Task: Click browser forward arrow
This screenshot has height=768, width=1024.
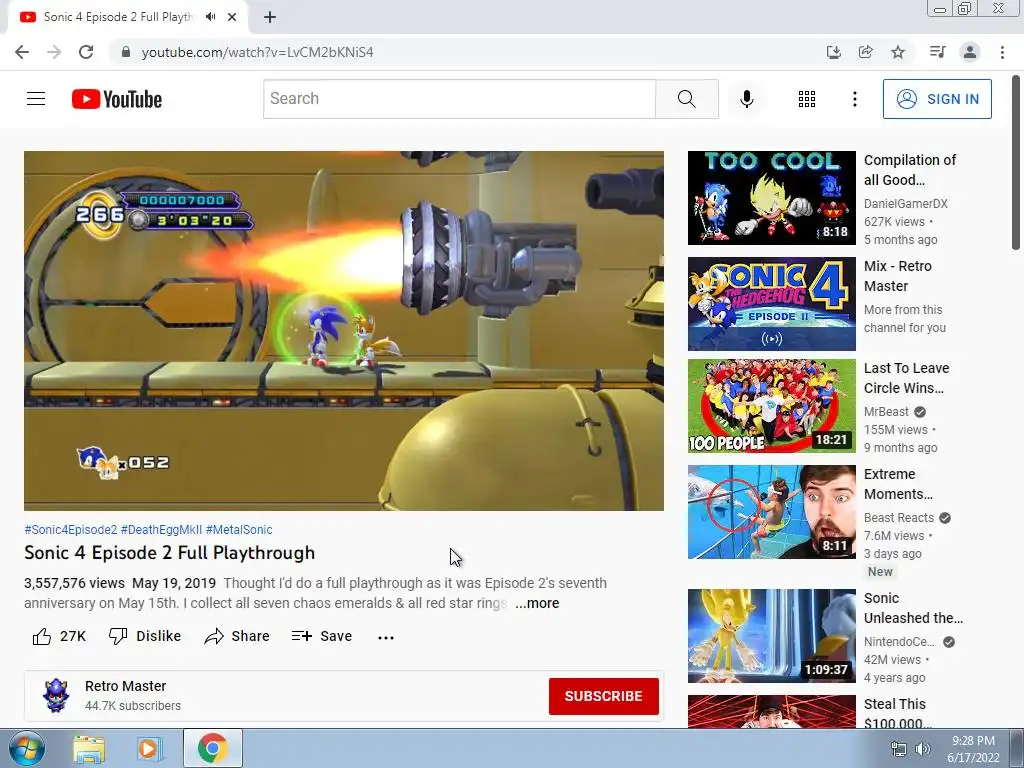Action: (x=54, y=52)
